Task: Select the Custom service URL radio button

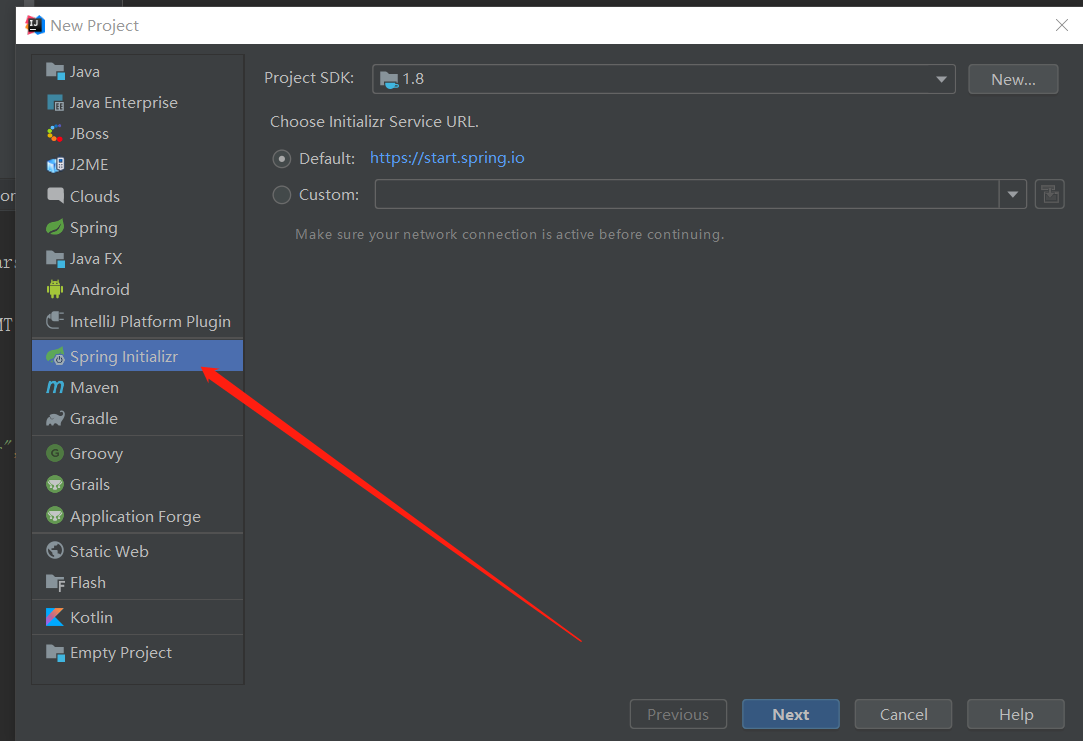Action: (x=281, y=195)
